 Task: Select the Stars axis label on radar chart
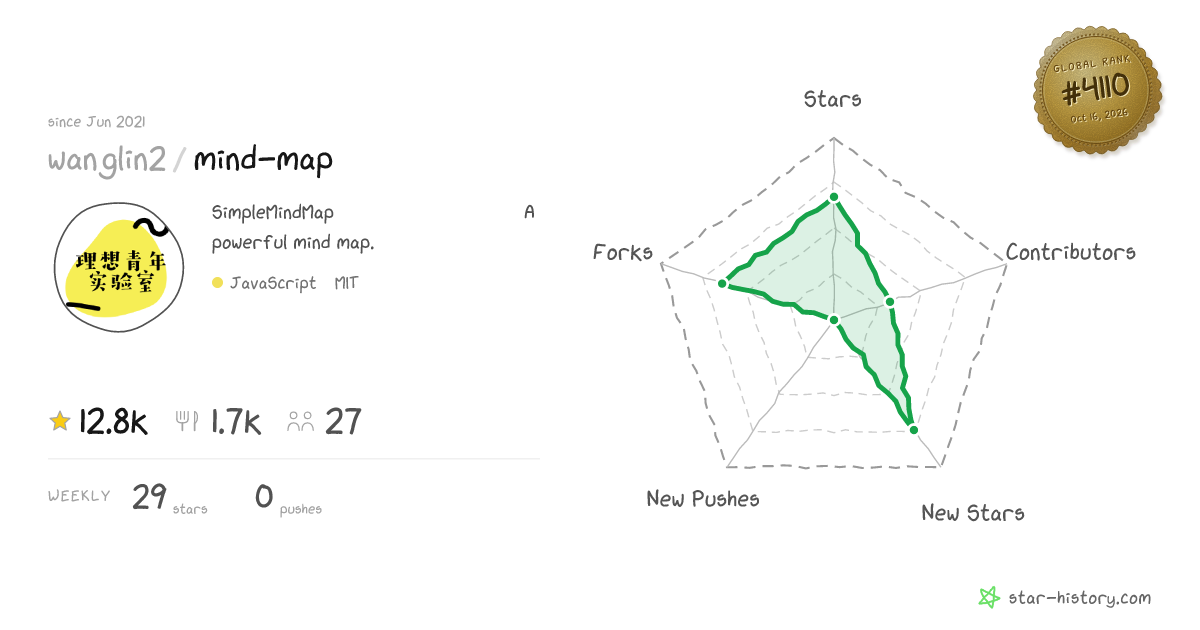833,99
